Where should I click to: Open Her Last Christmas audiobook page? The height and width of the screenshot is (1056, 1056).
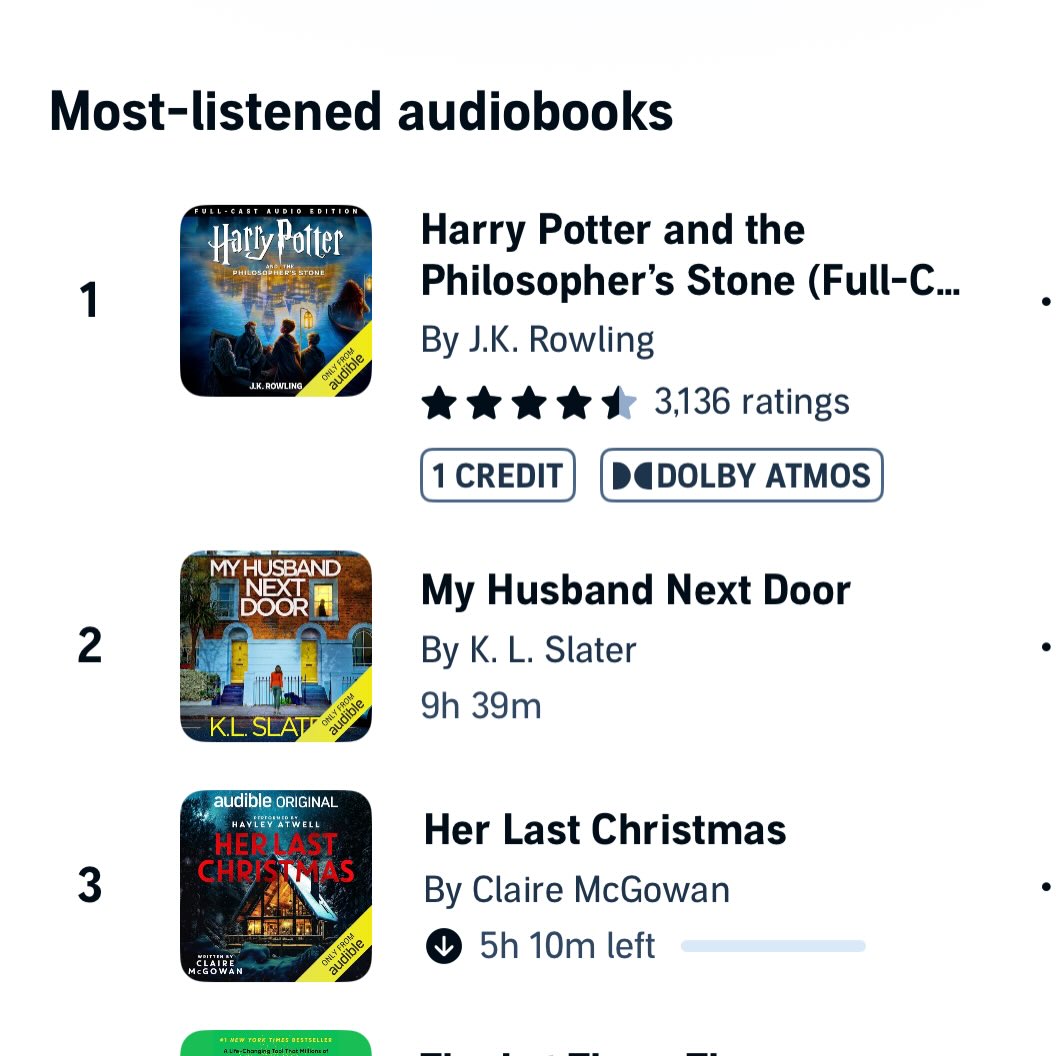point(605,829)
